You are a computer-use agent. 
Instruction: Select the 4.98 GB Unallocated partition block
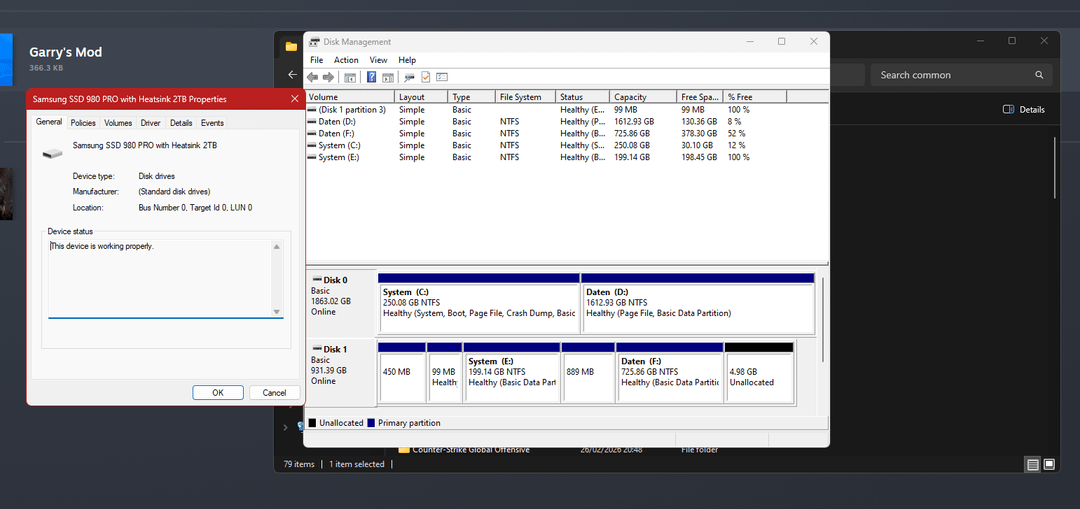pyautogui.click(x=759, y=376)
